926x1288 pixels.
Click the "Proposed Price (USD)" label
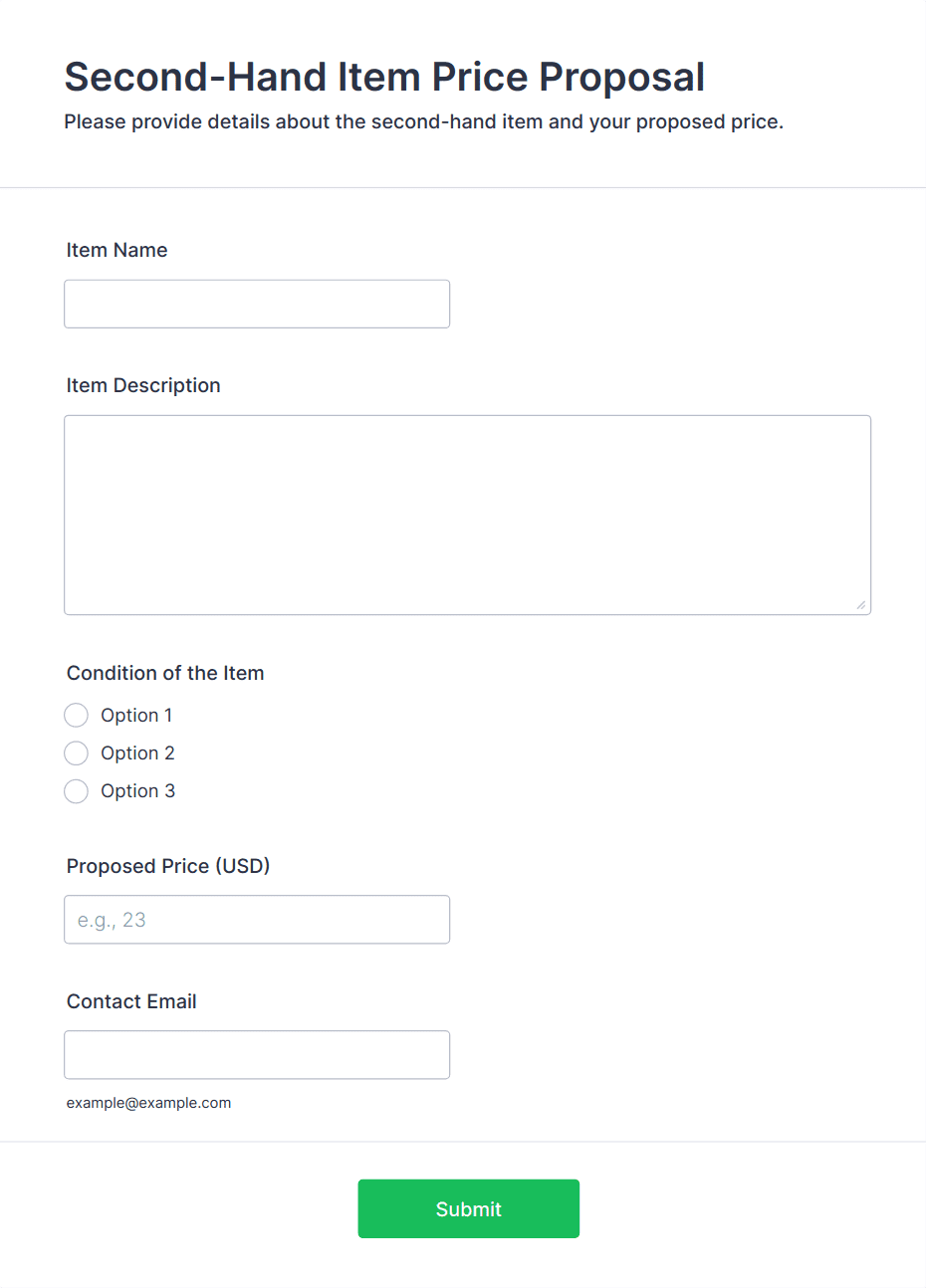168,867
